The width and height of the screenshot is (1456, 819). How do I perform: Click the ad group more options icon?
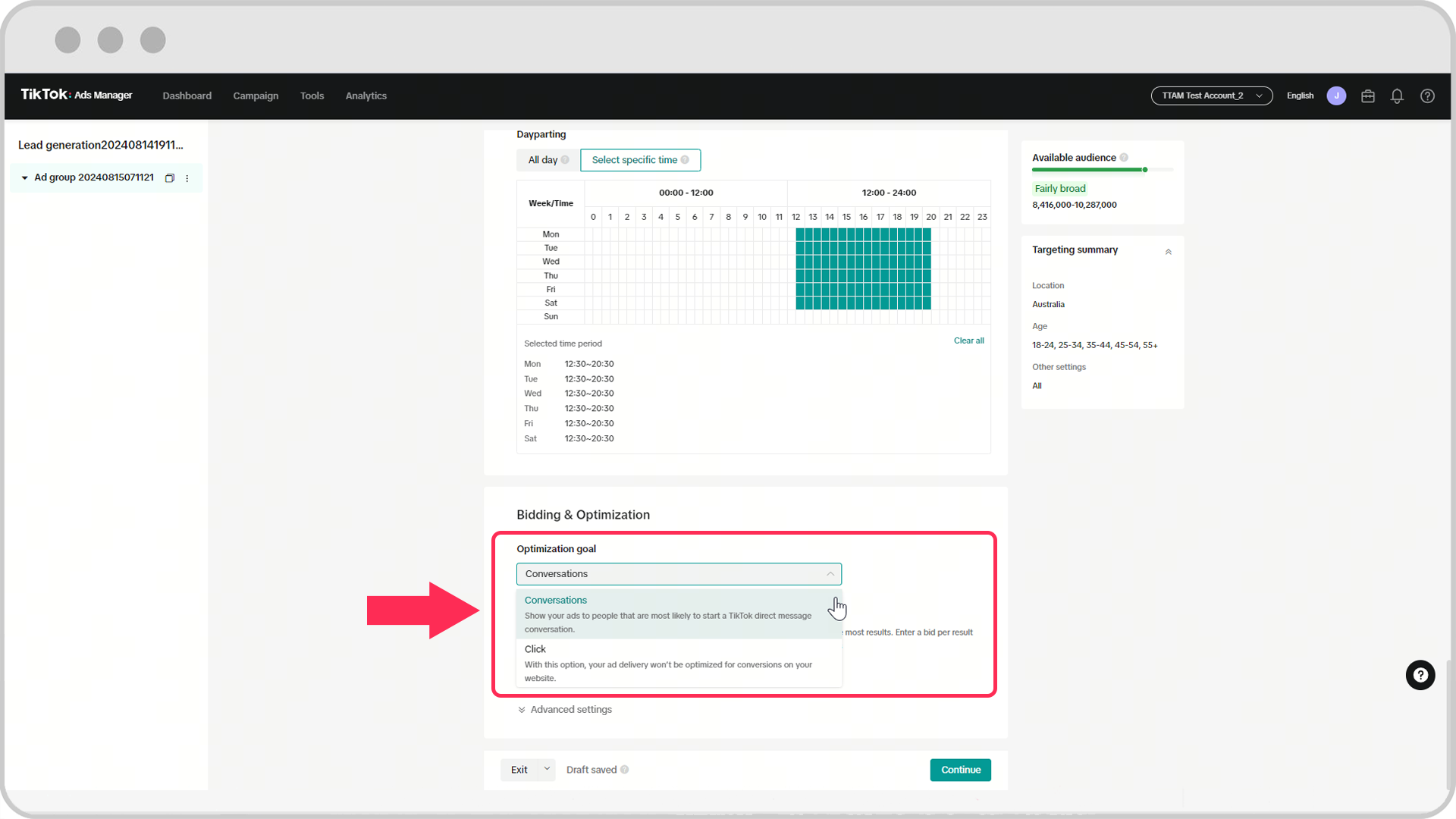click(187, 178)
